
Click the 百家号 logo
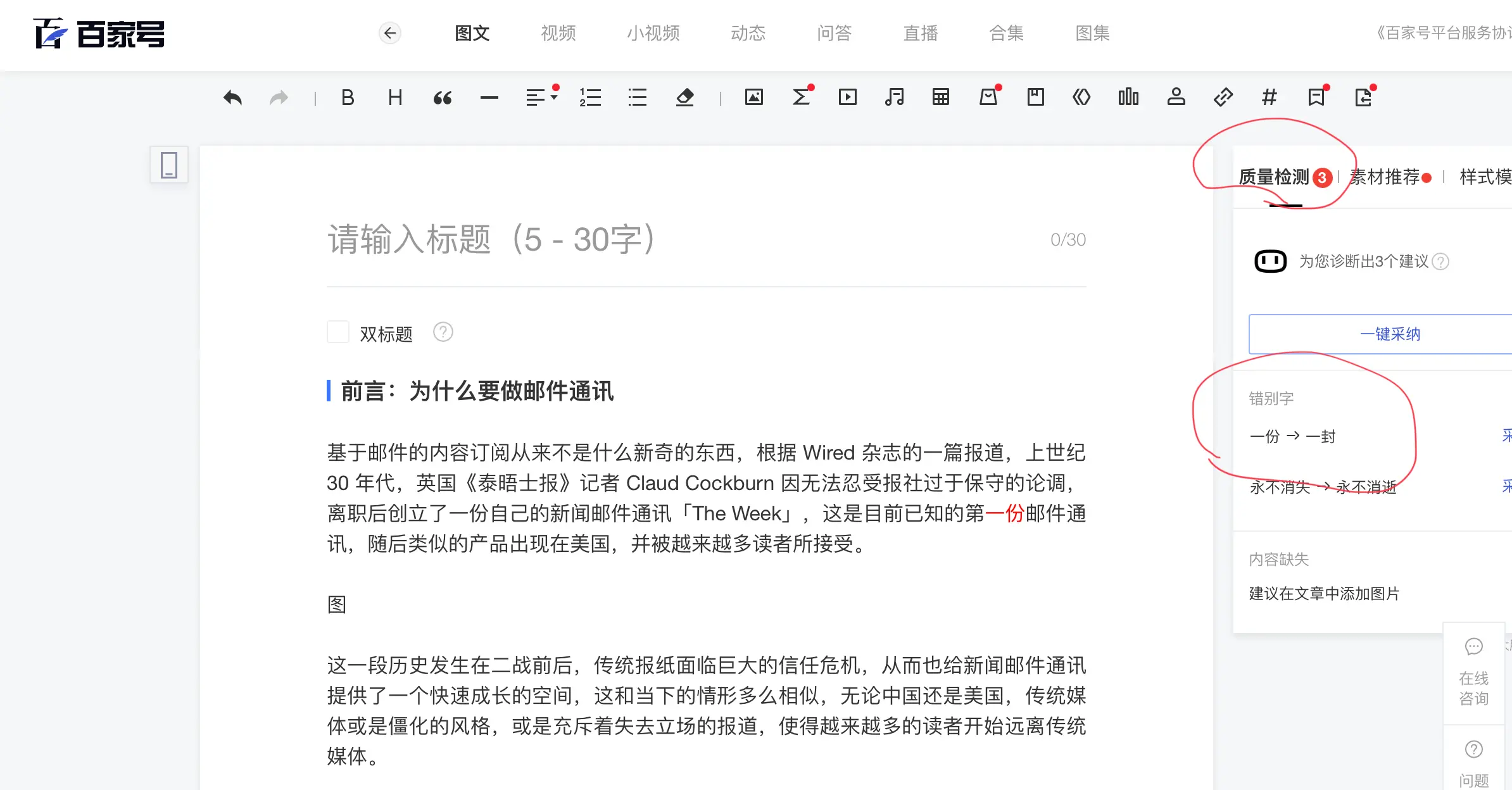coord(99,34)
